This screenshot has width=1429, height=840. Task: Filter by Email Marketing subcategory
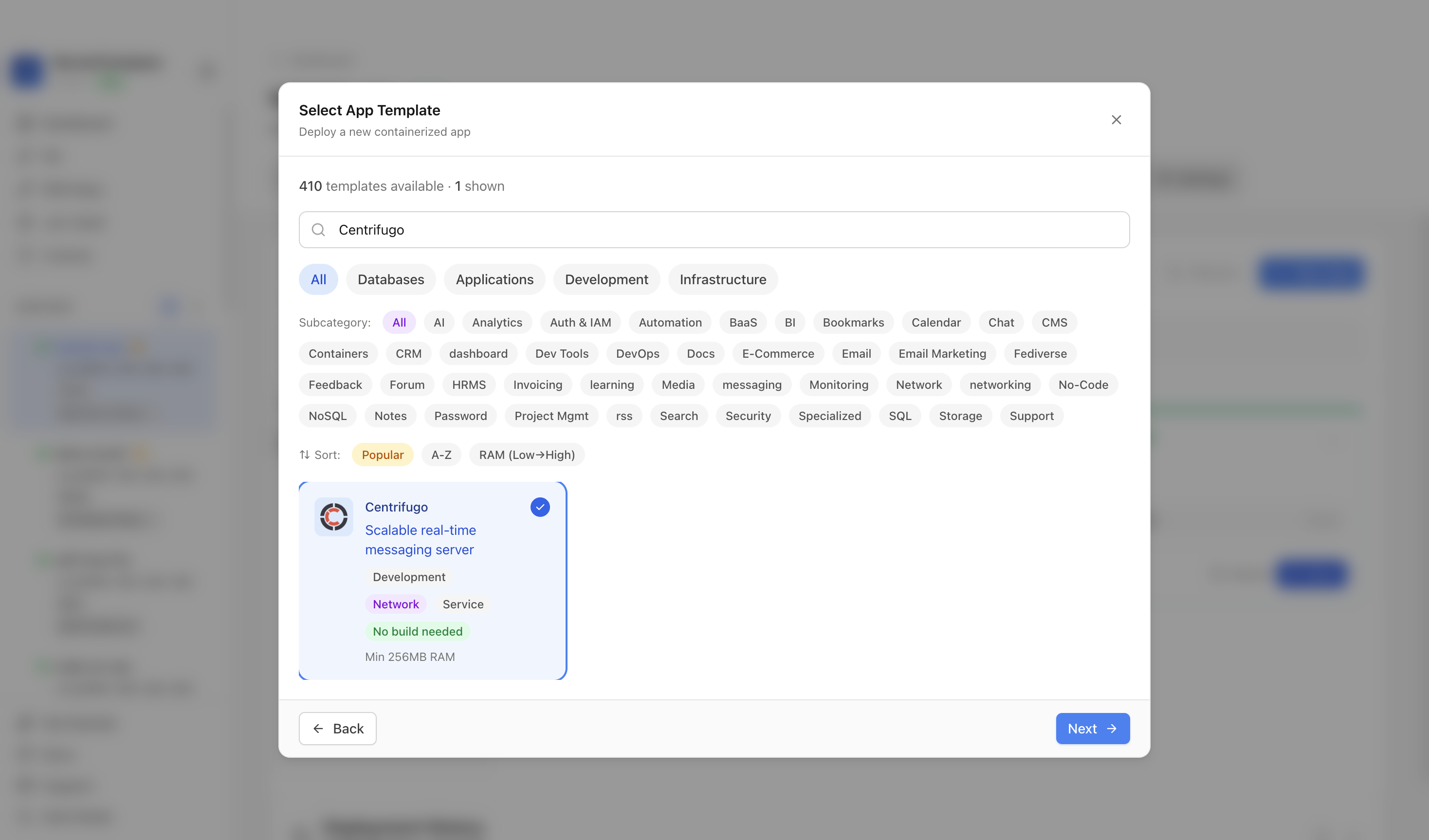point(942,353)
